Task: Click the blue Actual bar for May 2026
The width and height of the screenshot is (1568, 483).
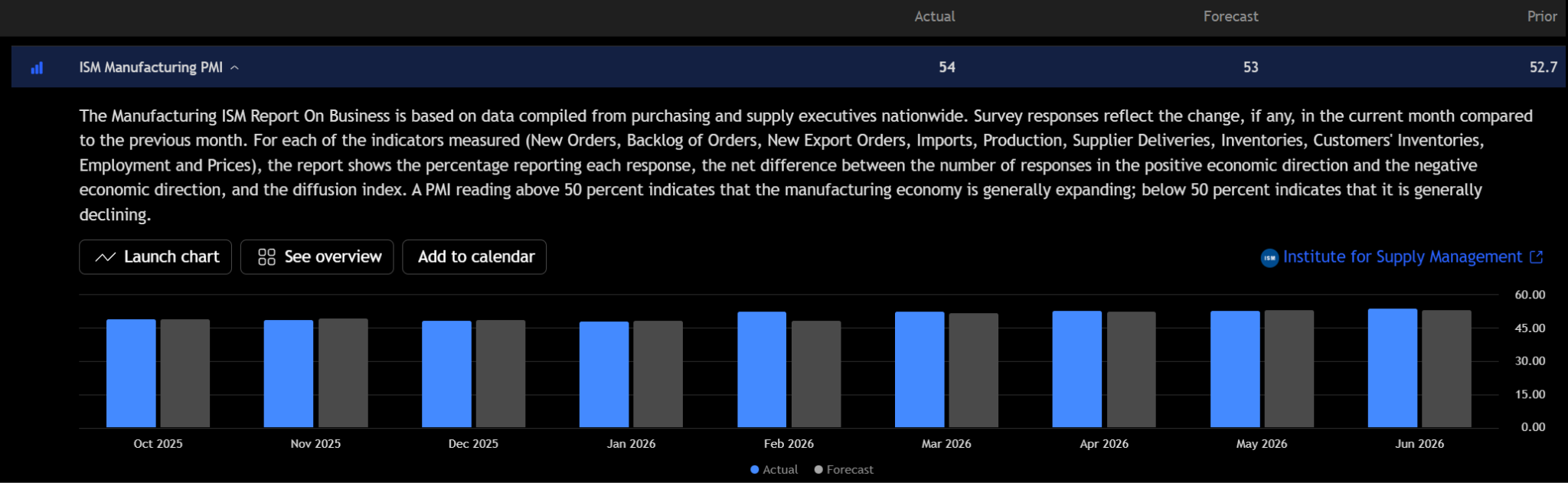Action: pyautogui.click(x=1235, y=369)
